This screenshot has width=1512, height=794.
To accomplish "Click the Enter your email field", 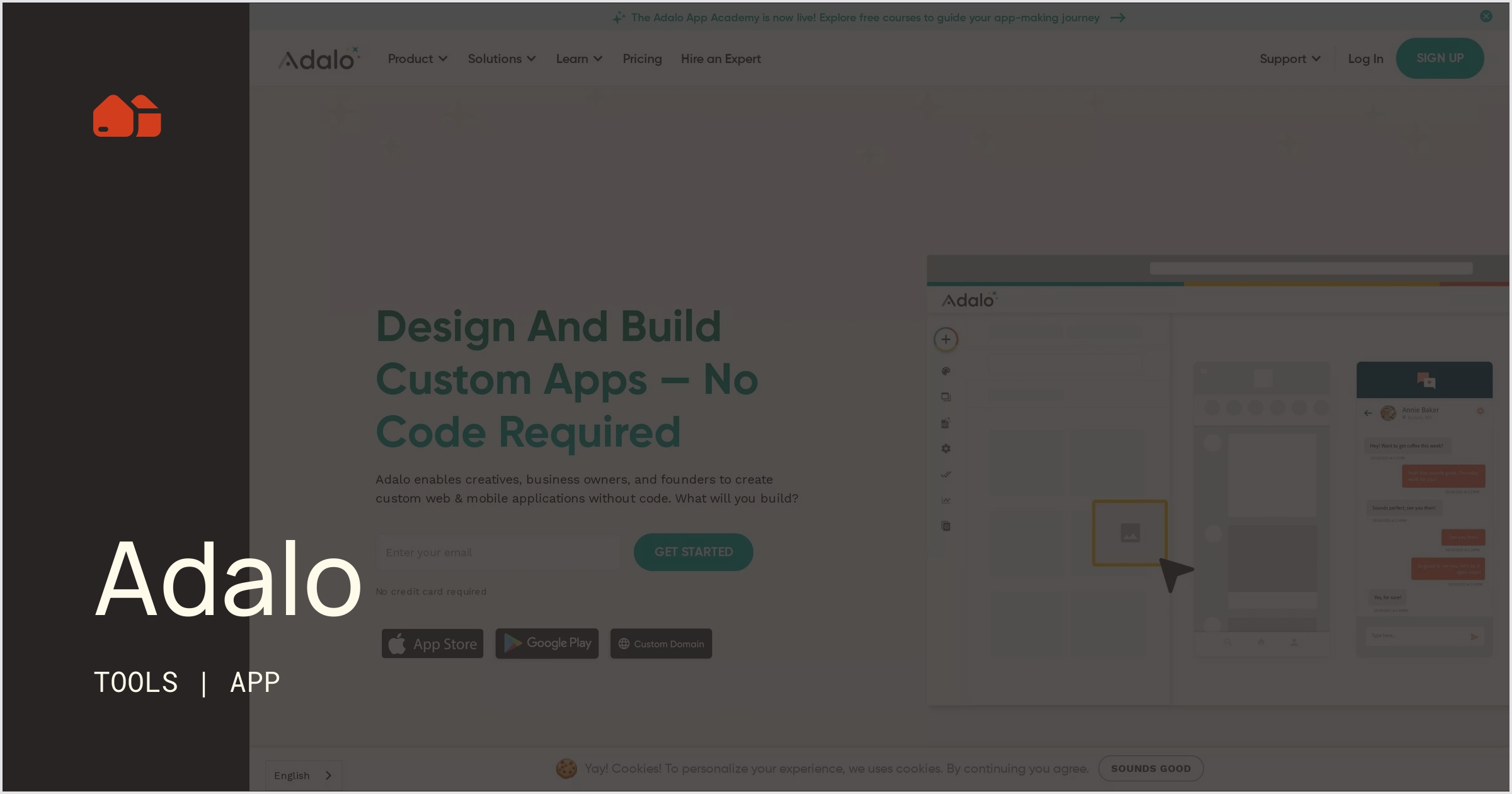I will (x=498, y=552).
